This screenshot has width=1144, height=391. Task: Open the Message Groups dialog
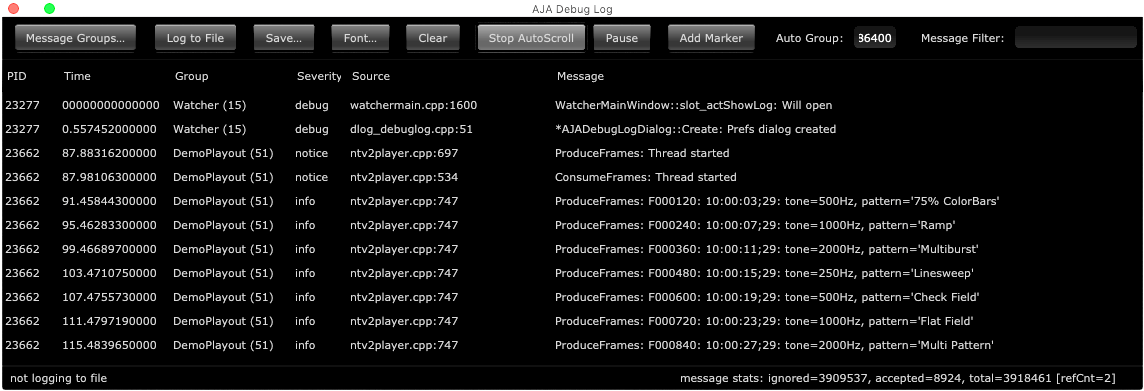point(75,38)
